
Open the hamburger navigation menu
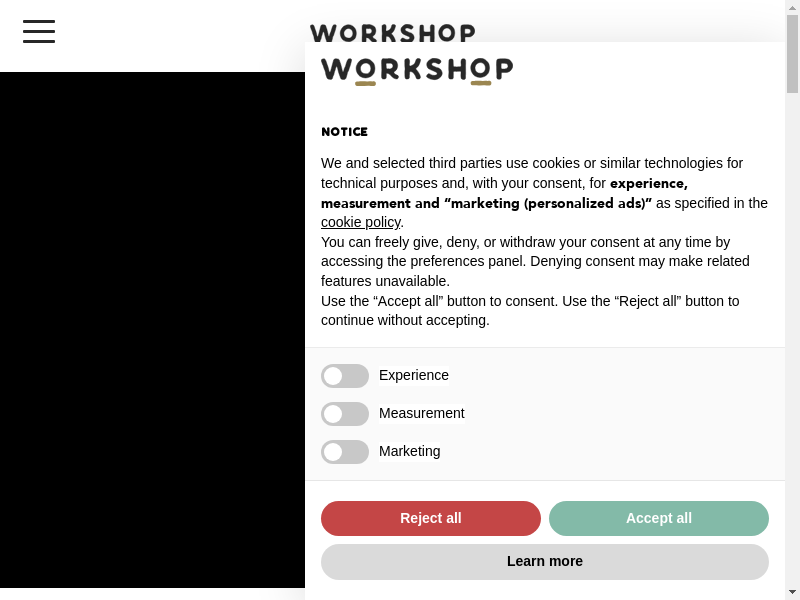point(39,31)
